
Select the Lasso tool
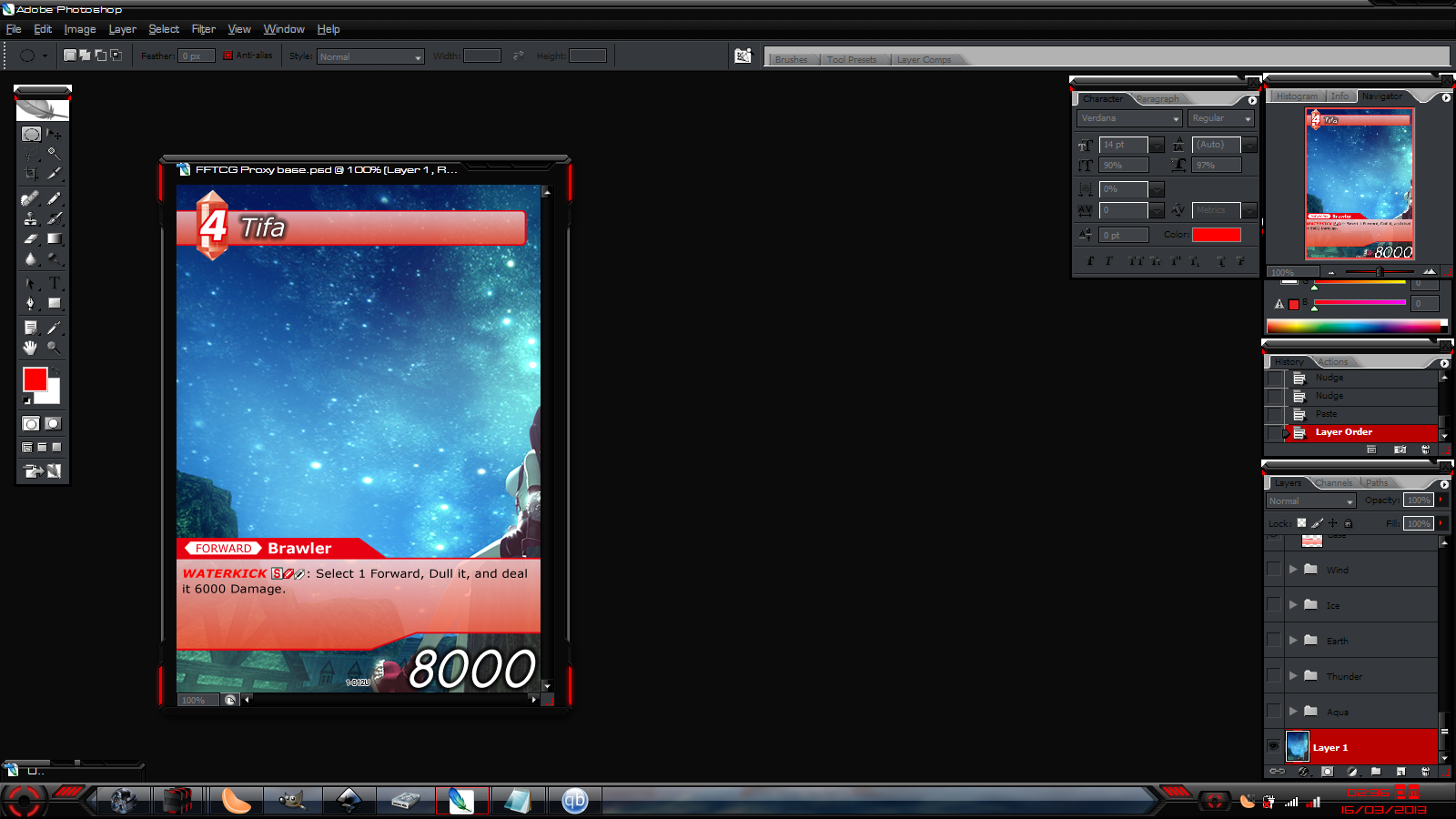[31, 154]
